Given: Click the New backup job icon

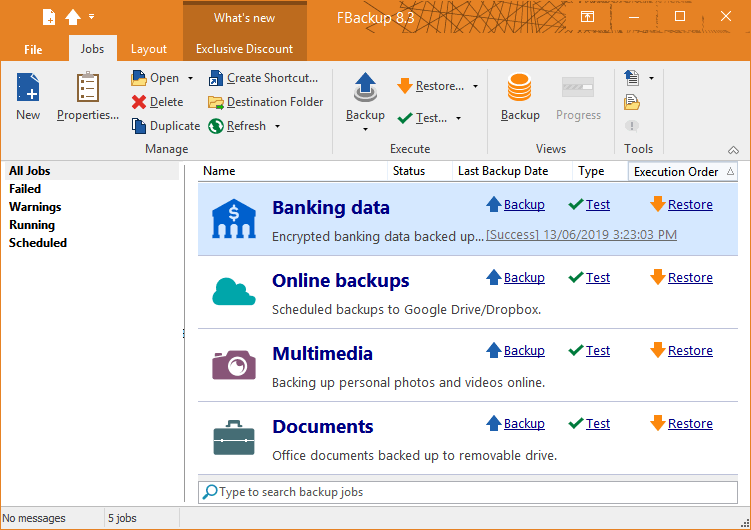Looking at the screenshot, I should point(28,89).
